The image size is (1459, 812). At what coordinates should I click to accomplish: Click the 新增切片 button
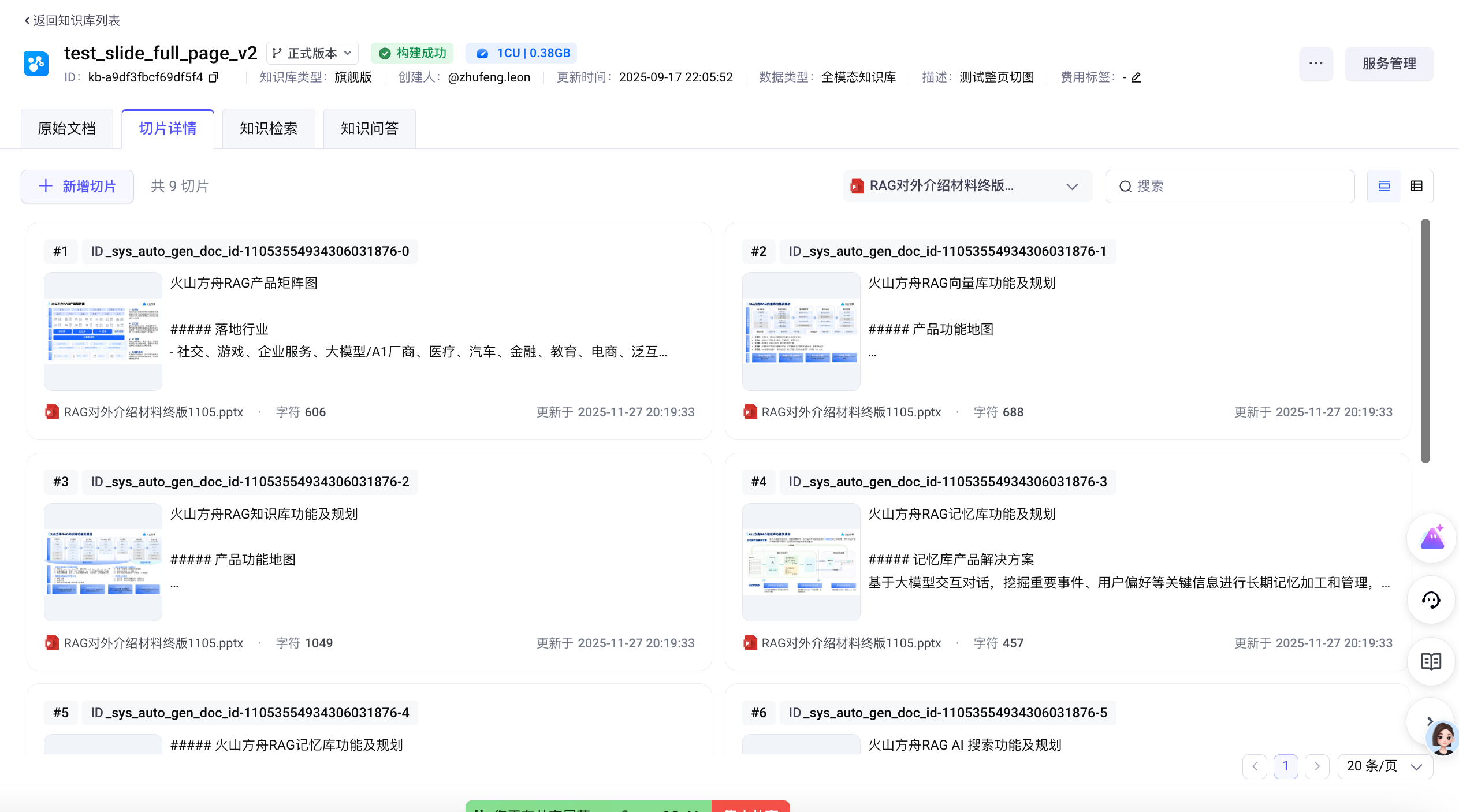pos(77,187)
